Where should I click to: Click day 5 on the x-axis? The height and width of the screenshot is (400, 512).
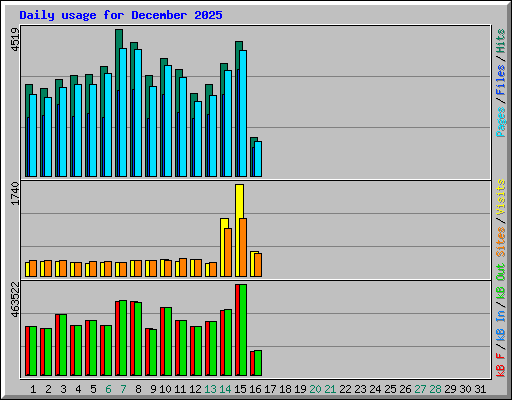[93, 389]
